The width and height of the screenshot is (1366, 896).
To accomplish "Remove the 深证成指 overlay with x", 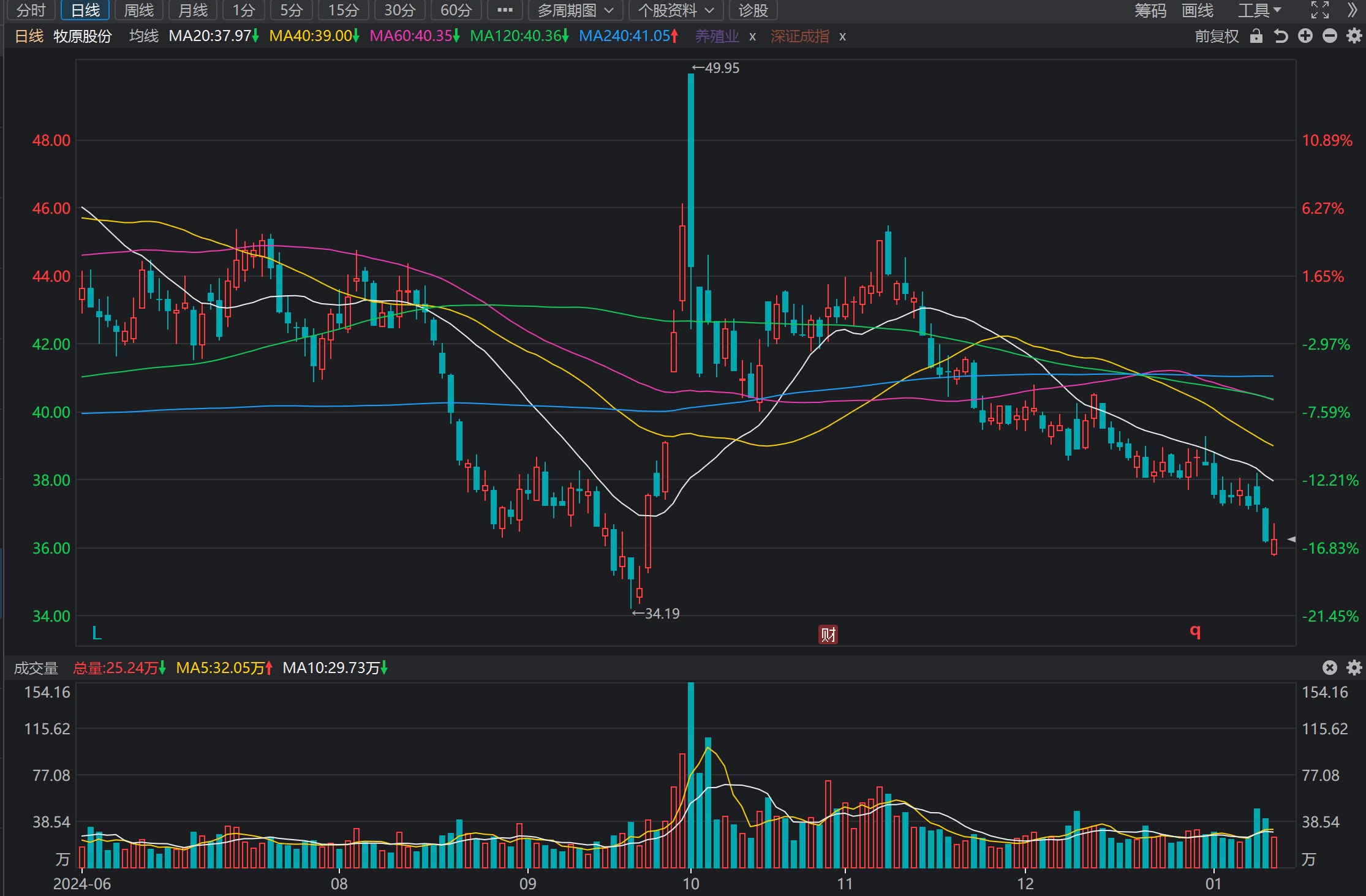I will pos(842,37).
